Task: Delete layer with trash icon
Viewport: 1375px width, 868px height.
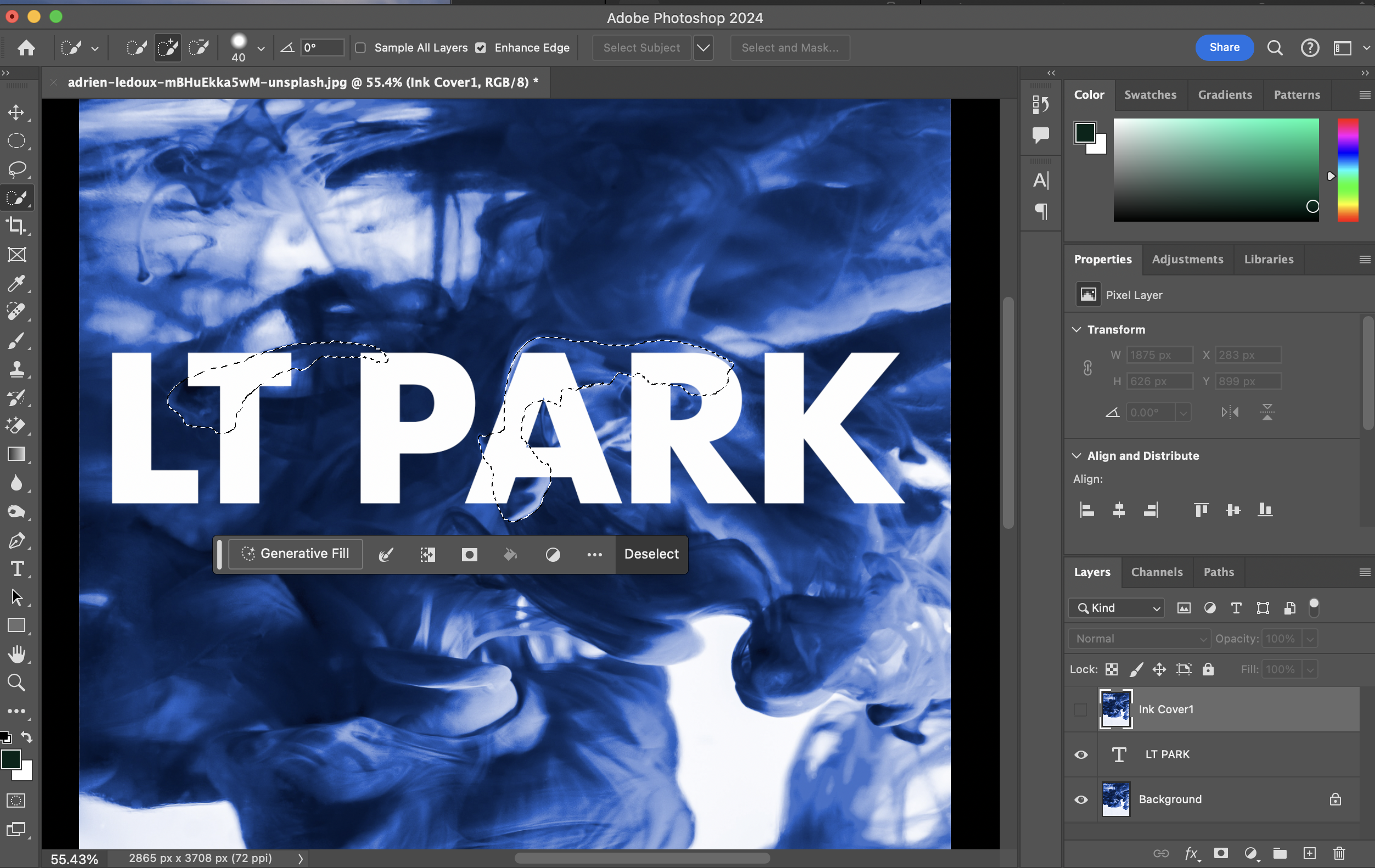Action: pos(1339,853)
